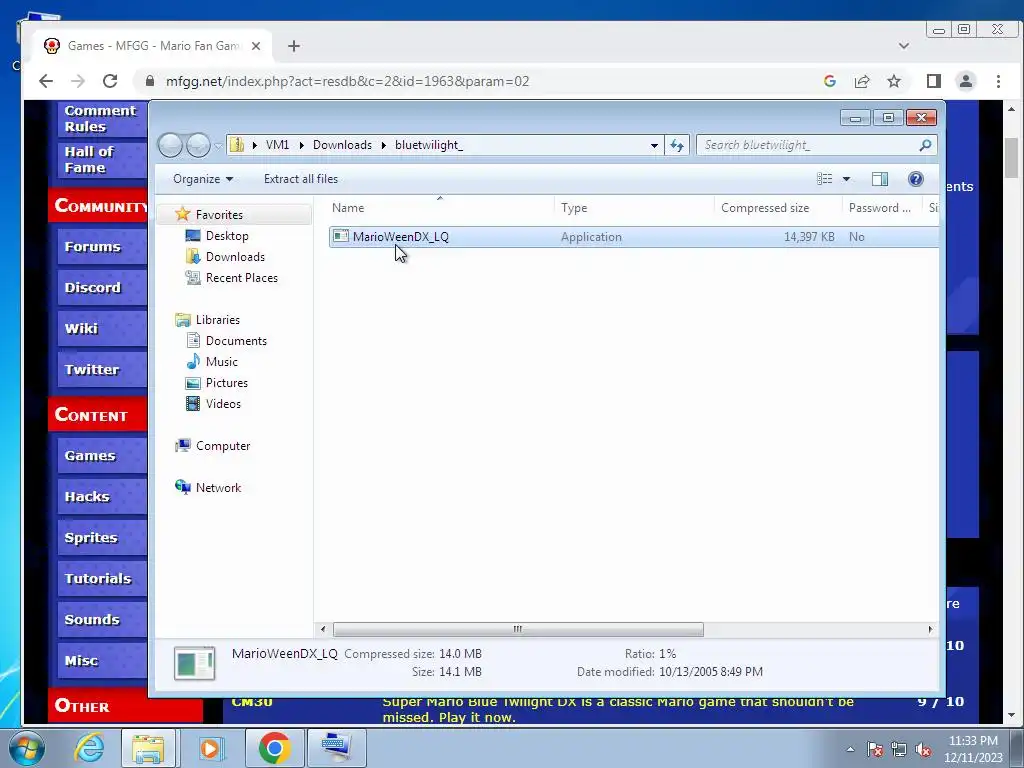
Task: Click MarioWeenDX_LQ application icon in list
Action: [x=340, y=236]
